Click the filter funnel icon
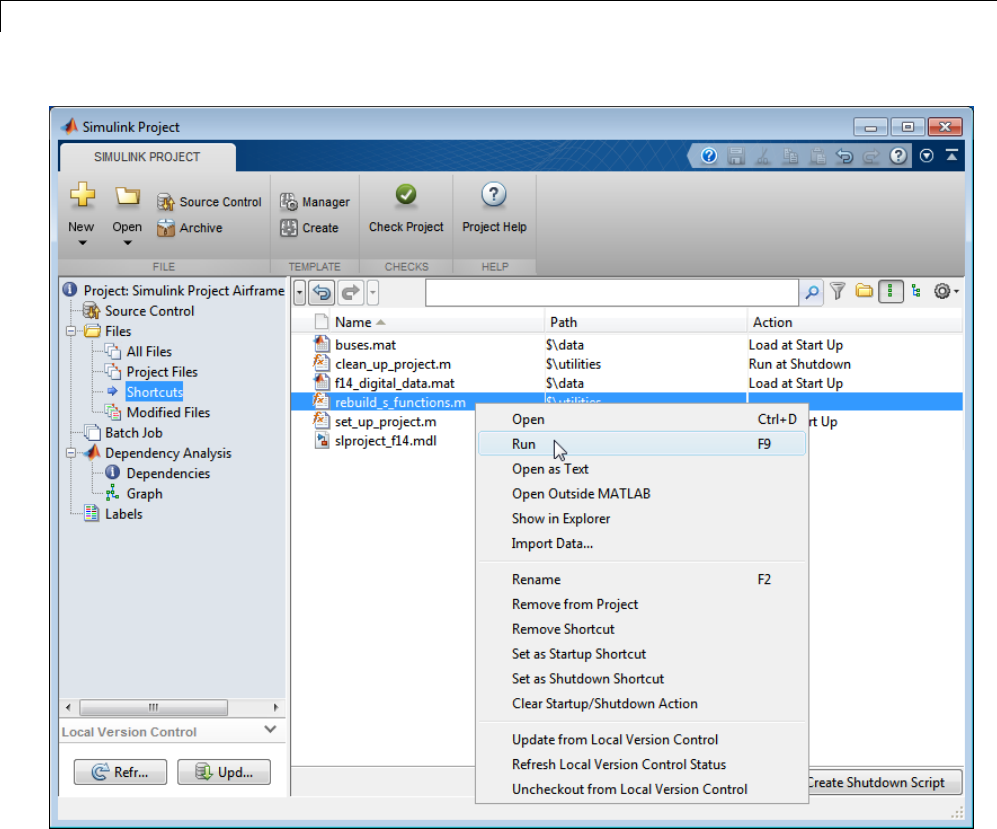The width and height of the screenshot is (997, 829). pyautogui.click(x=838, y=291)
